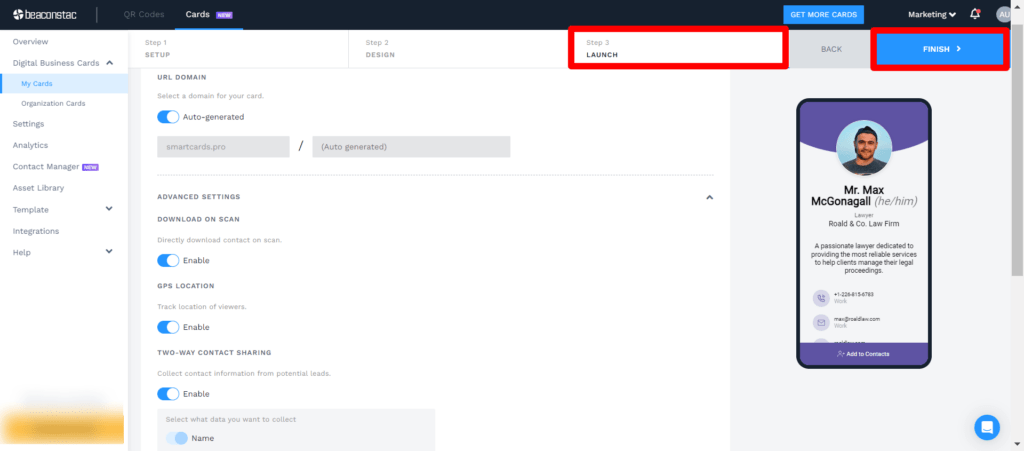This screenshot has height=451, width=1024.
Task: Switch to the Cards tab
Action: click(x=209, y=14)
